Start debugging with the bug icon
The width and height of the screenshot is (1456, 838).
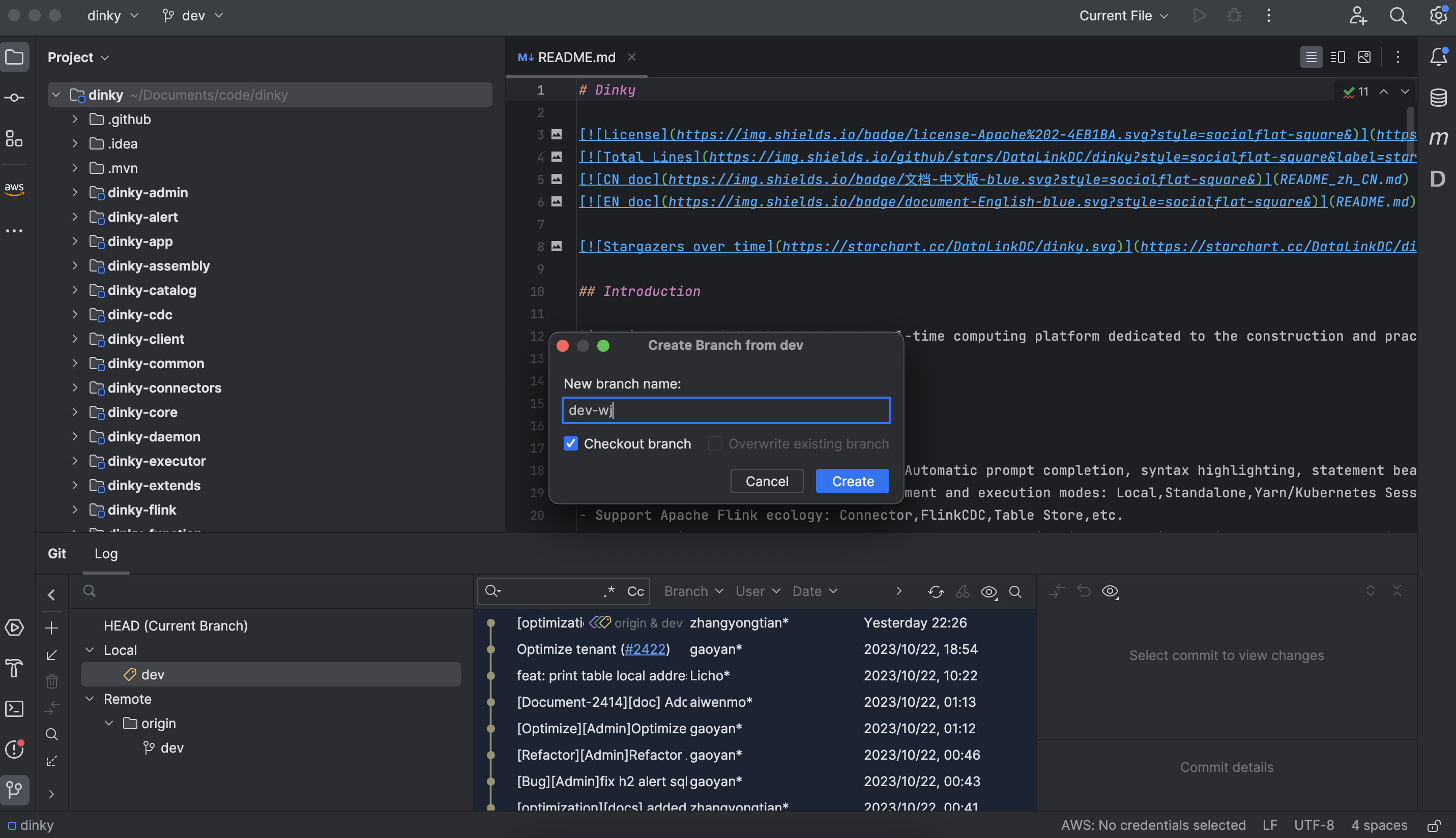click(1233, 16)
